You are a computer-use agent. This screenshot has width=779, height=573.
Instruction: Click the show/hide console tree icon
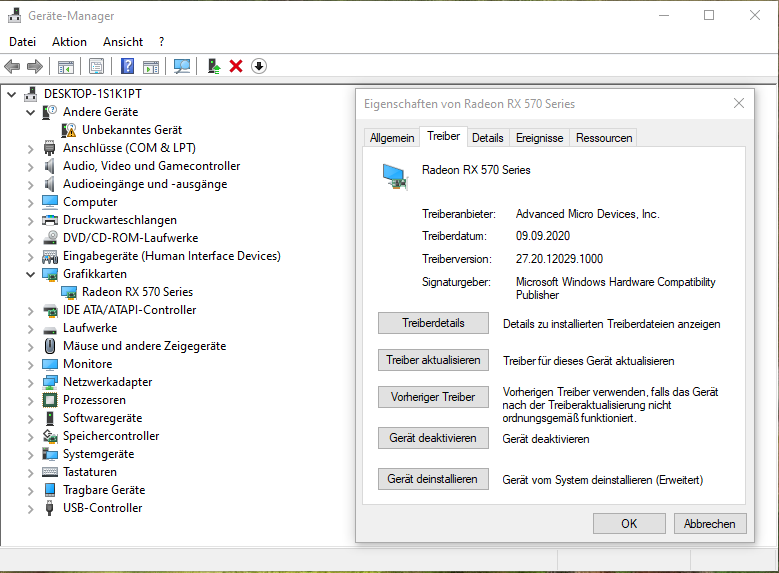[66, 66]
